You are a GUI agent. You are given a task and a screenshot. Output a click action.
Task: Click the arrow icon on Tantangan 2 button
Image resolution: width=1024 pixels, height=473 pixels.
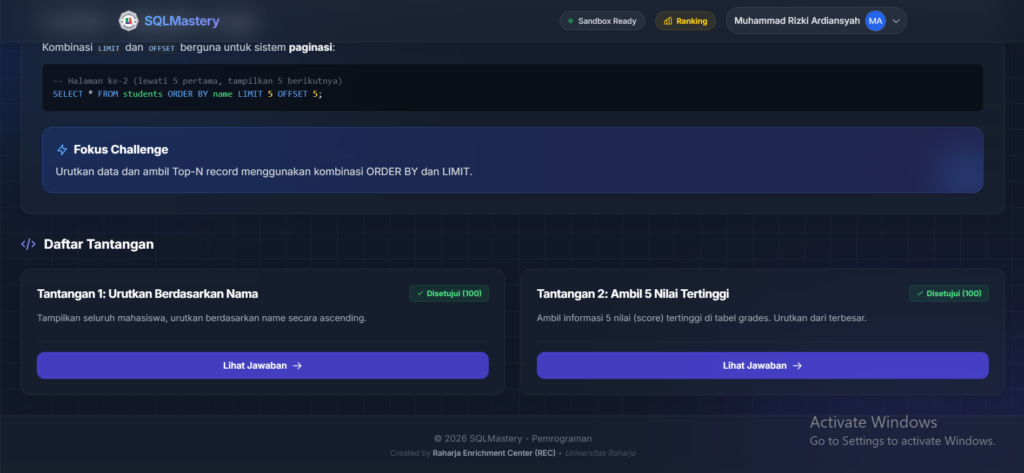[x=797, y=366]
